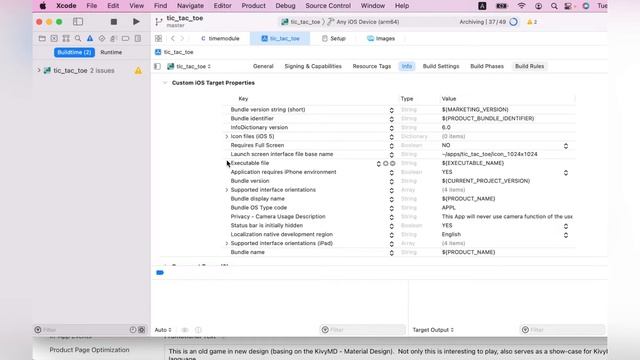Expand Supported interface orientations (iPad) row

pyautogui.click(x=227, y=244)
